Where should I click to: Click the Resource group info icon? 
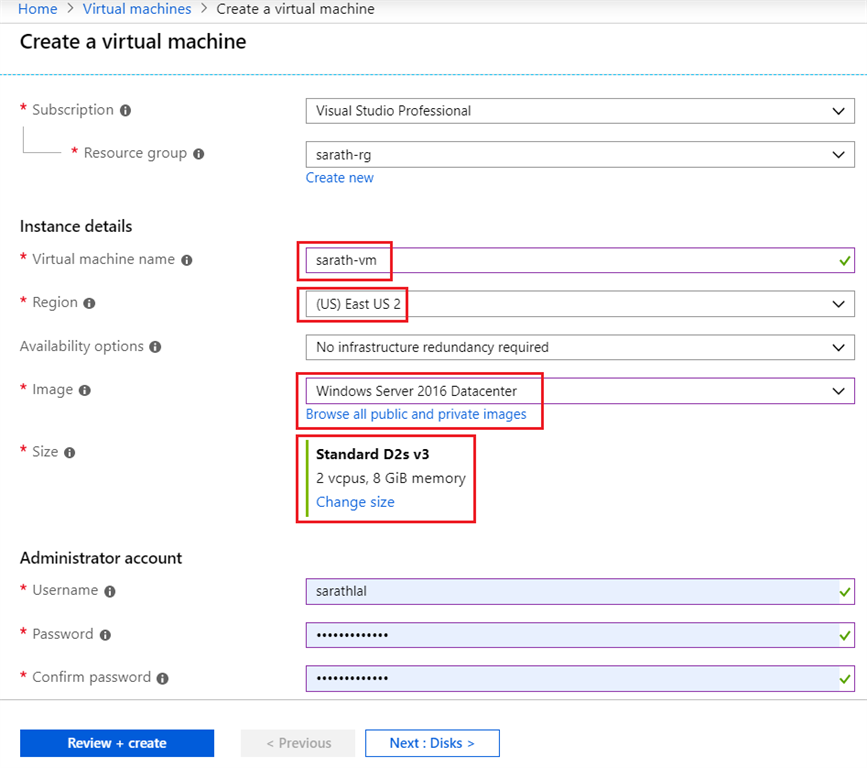tap(199, 154)
